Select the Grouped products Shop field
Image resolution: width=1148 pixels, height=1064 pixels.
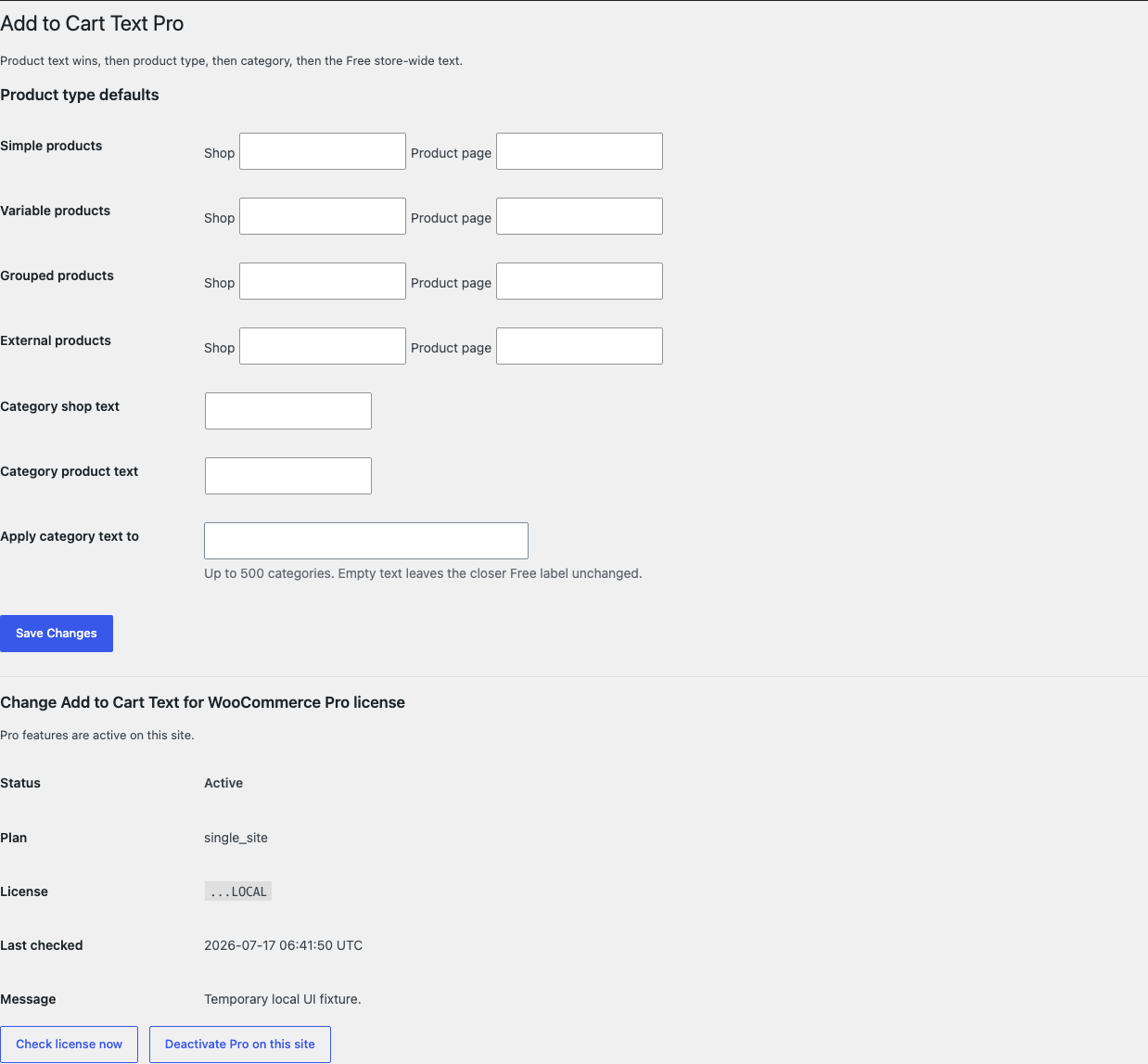[323, 281]
